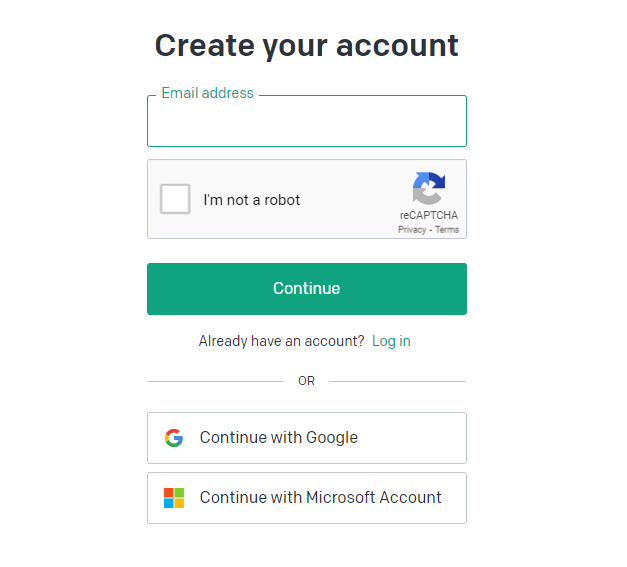The image size is (627, 567).
Task: Choose Continue with Google sign-up
Action: pyautogui.click(x=307, y=438)
